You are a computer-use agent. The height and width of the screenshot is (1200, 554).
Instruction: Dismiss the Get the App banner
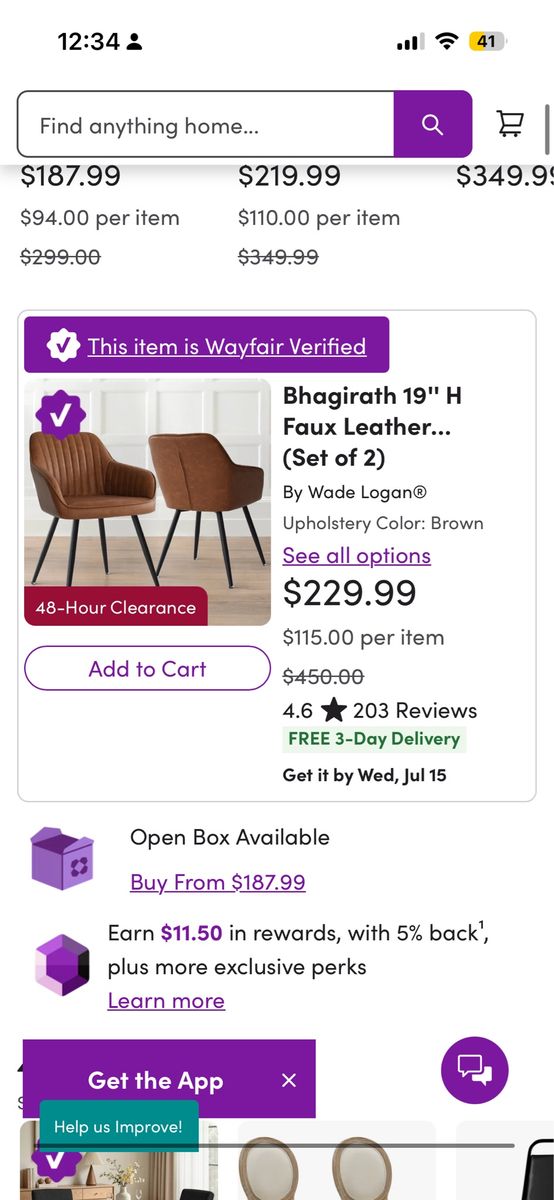click(289, 1080)
